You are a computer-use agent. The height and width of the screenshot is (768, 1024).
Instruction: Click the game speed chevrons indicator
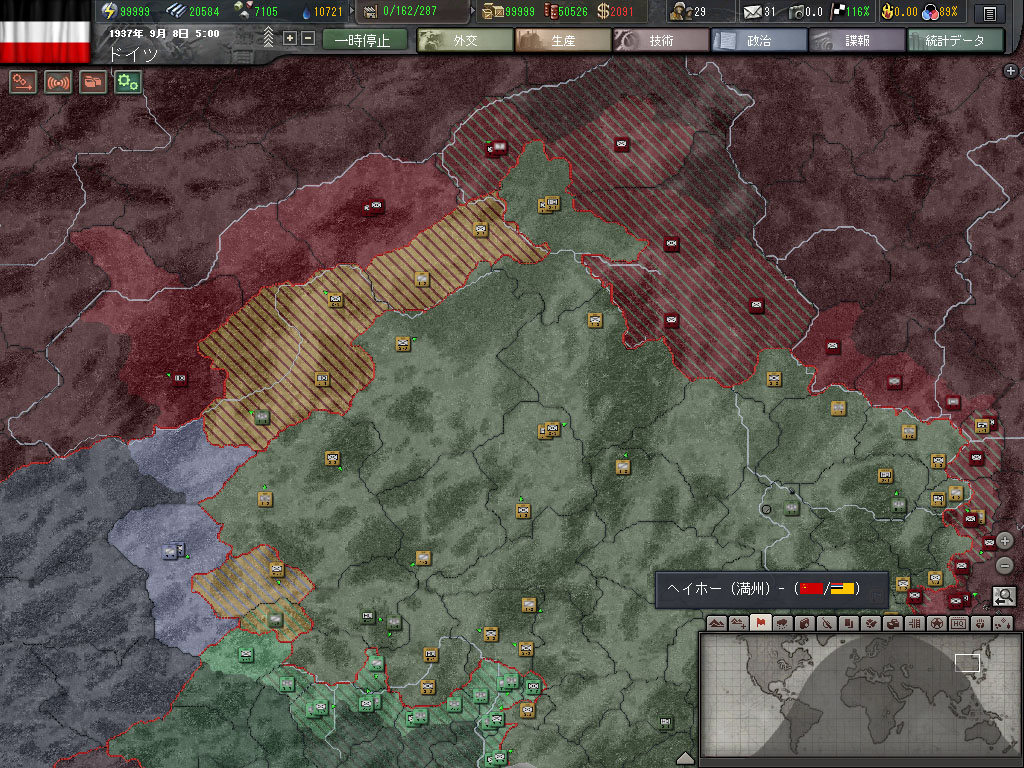[x=268, y=37]
